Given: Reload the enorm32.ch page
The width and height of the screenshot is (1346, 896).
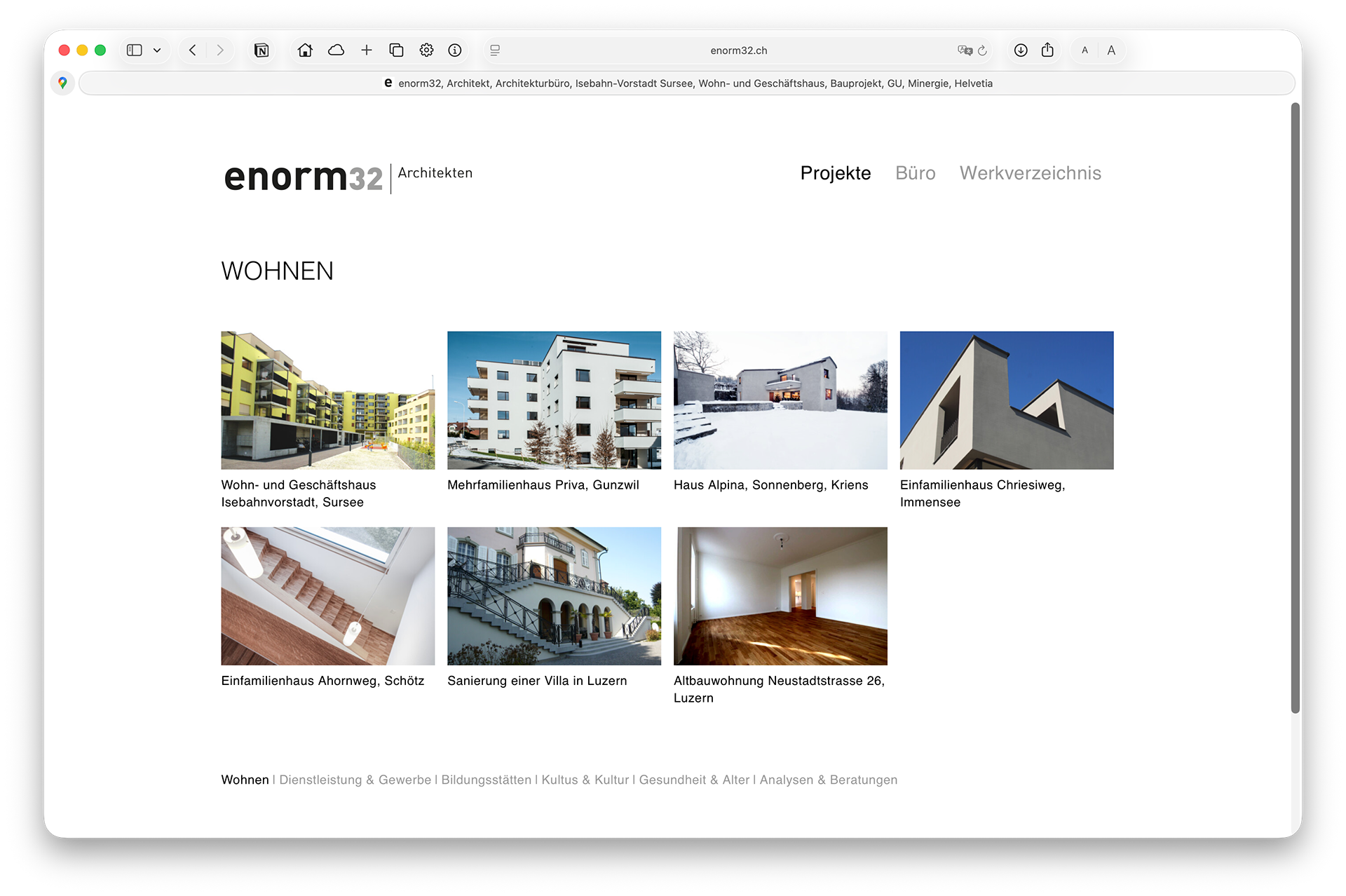Looking at the screenshot, I should (982, 50).
